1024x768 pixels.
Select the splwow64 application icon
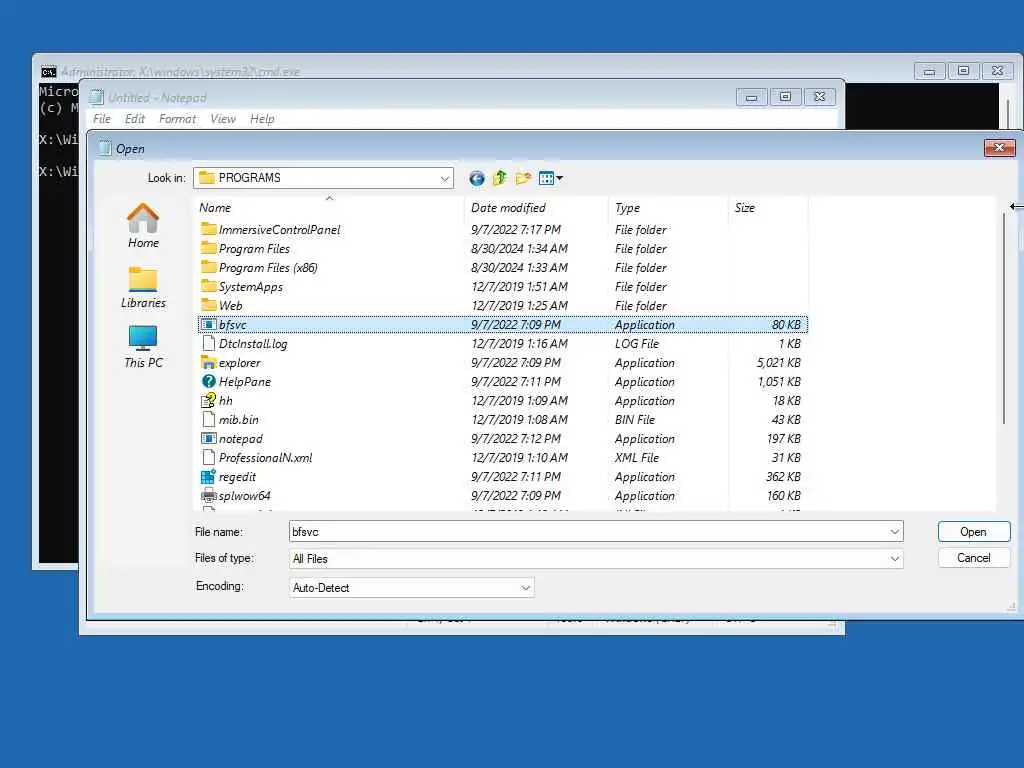[x=208, y=496]
